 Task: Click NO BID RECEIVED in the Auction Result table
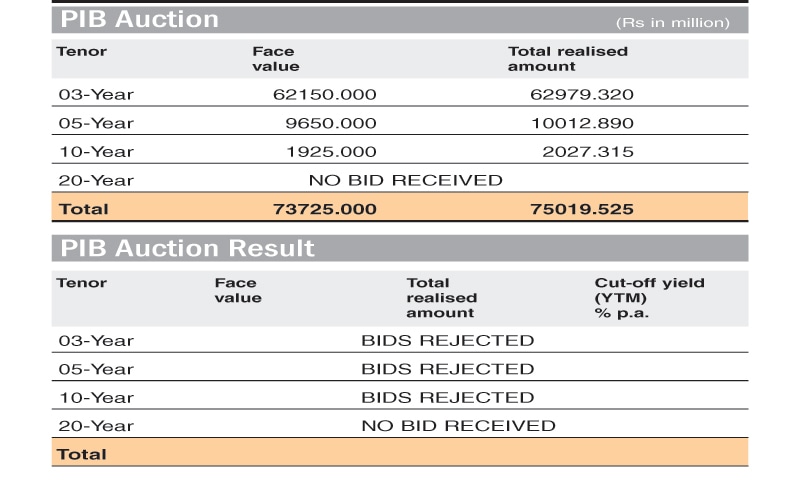click(x=458, y=426)
